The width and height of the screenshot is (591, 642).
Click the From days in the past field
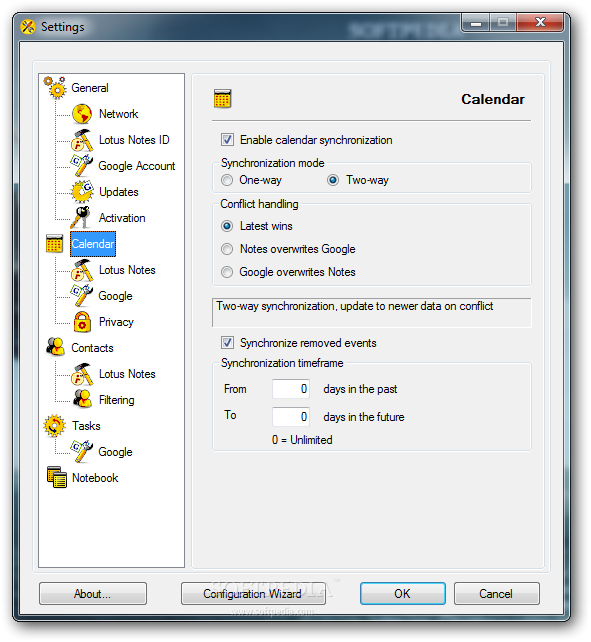pyautogui.click(x=291, y=389)
